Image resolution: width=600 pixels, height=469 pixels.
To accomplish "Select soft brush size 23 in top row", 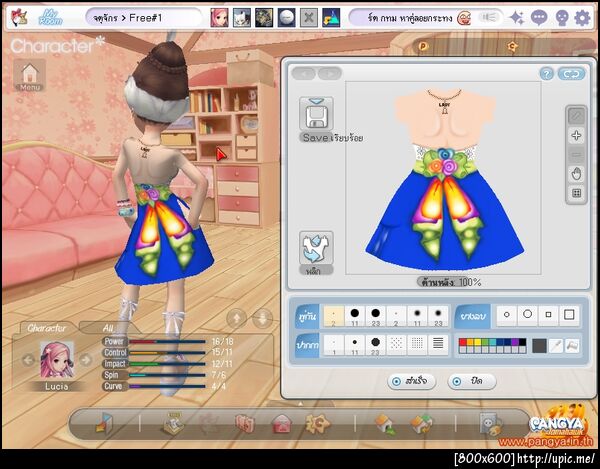I will [x=438, y=316].
